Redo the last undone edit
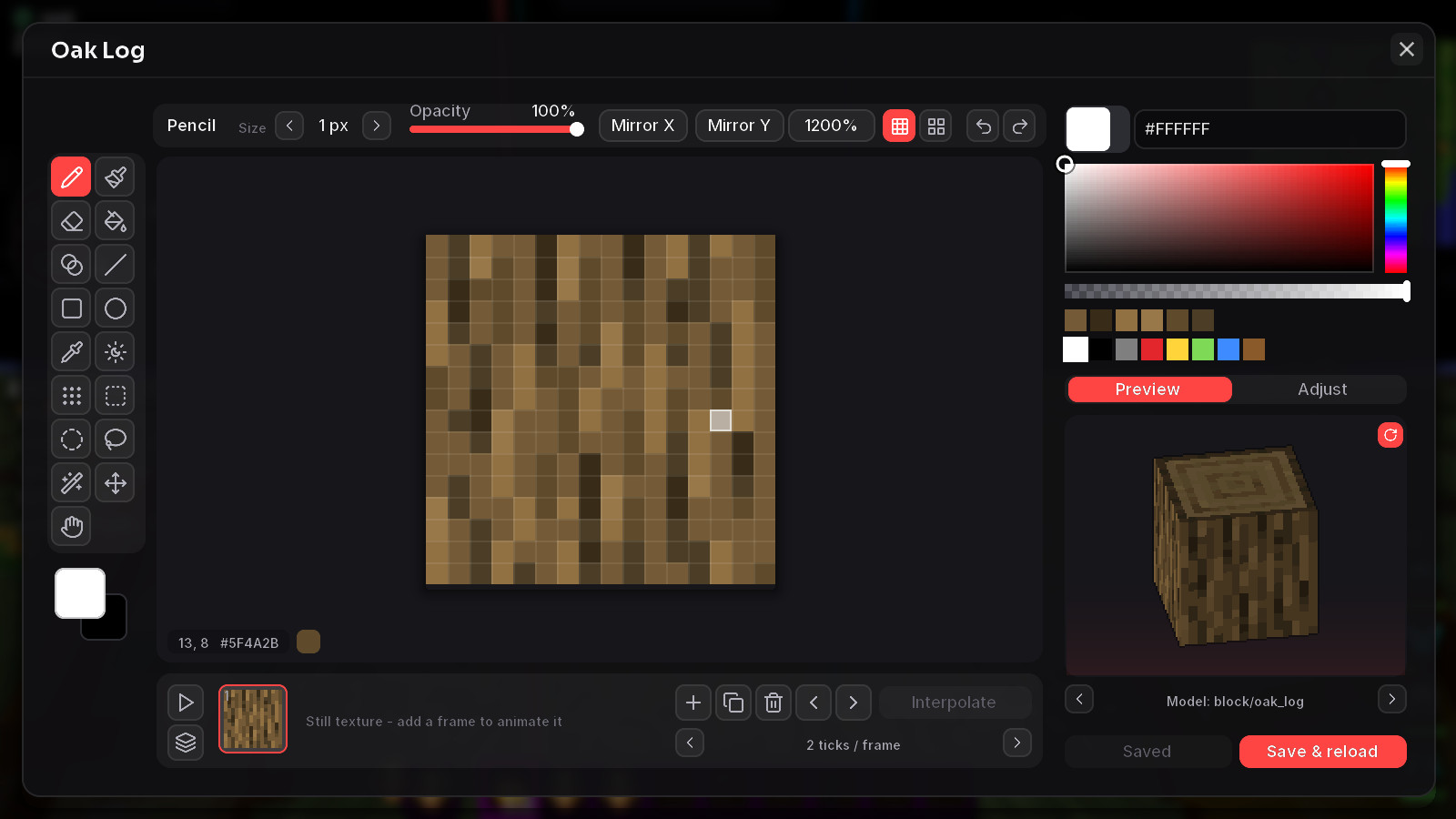Screen dimensions: 1456x819 coord(1019,126)
